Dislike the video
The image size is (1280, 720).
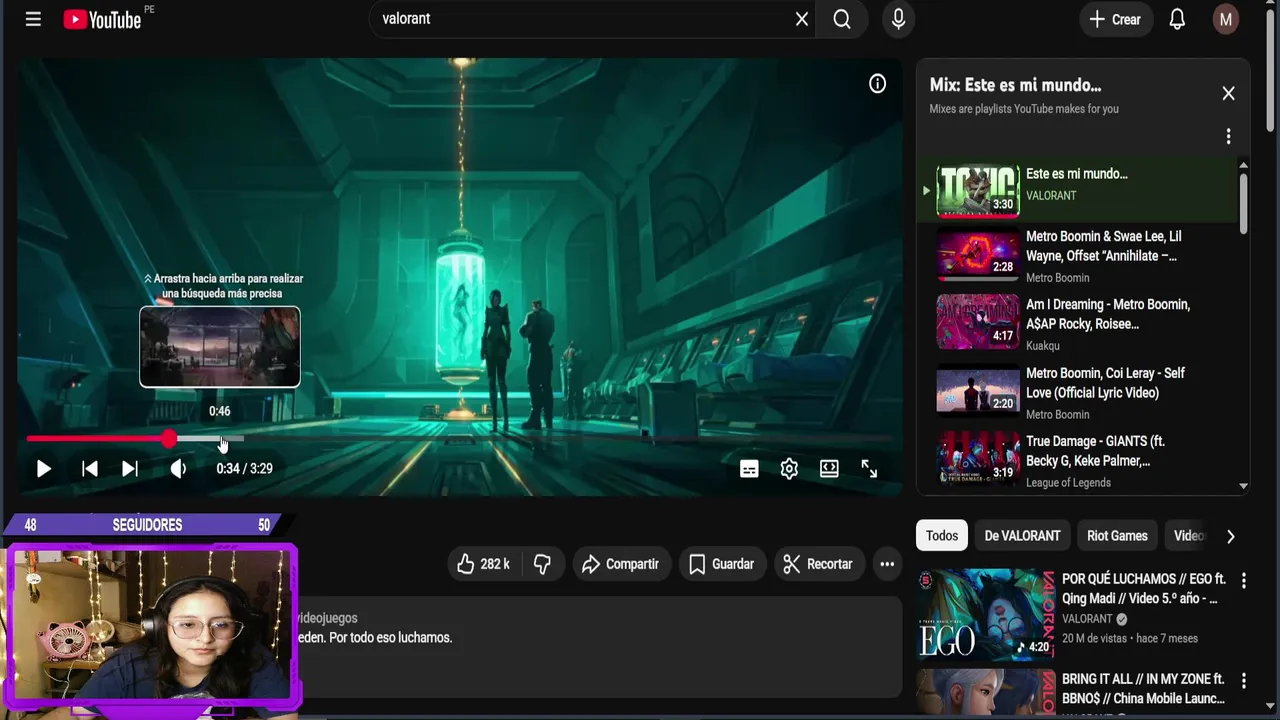coord(542,564)
